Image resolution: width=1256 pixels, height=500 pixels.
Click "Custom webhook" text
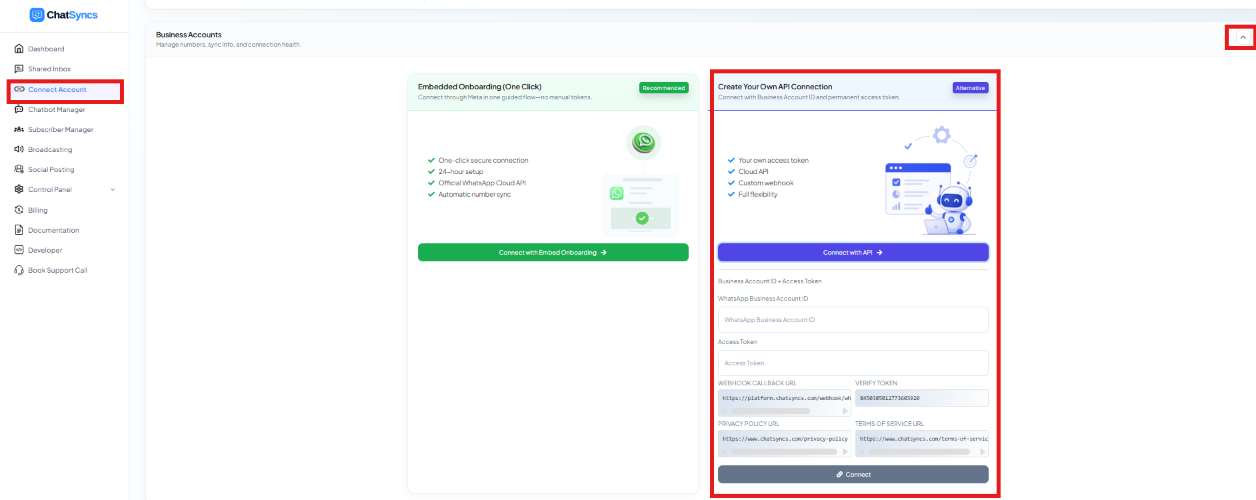pyautogui.click(x=765, y=183)
